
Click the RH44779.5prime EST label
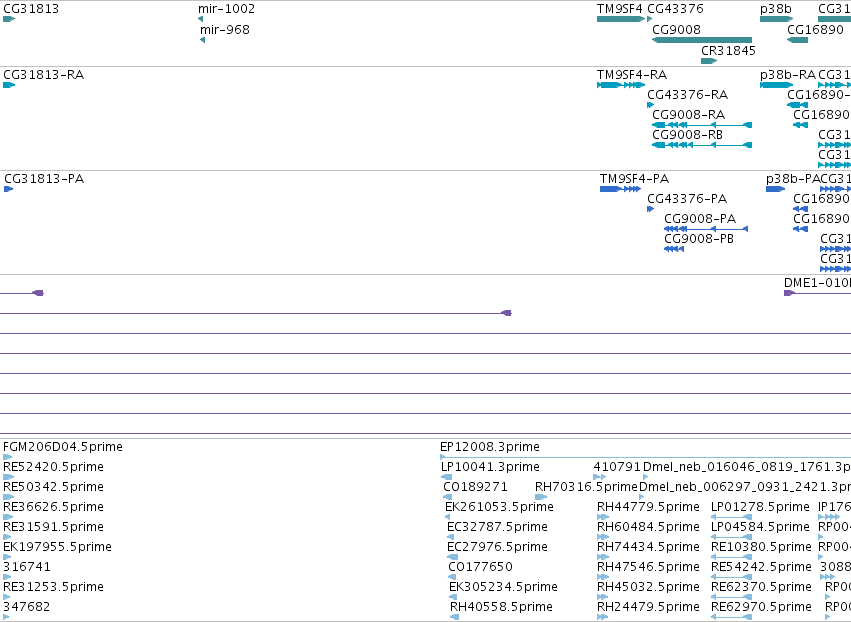tap(648, 506)
